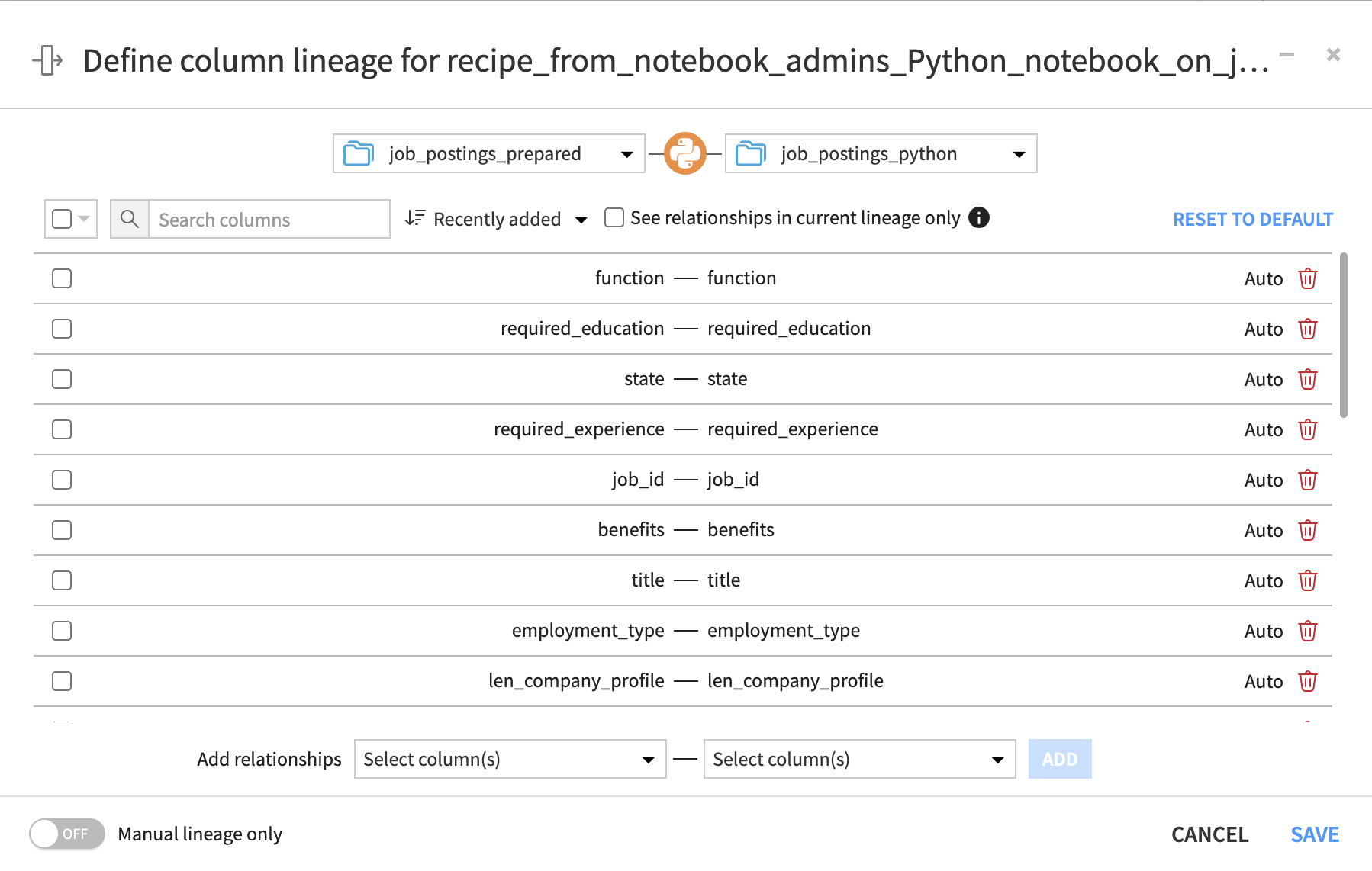Click the search magnifier icon

(x=130, y=219)
